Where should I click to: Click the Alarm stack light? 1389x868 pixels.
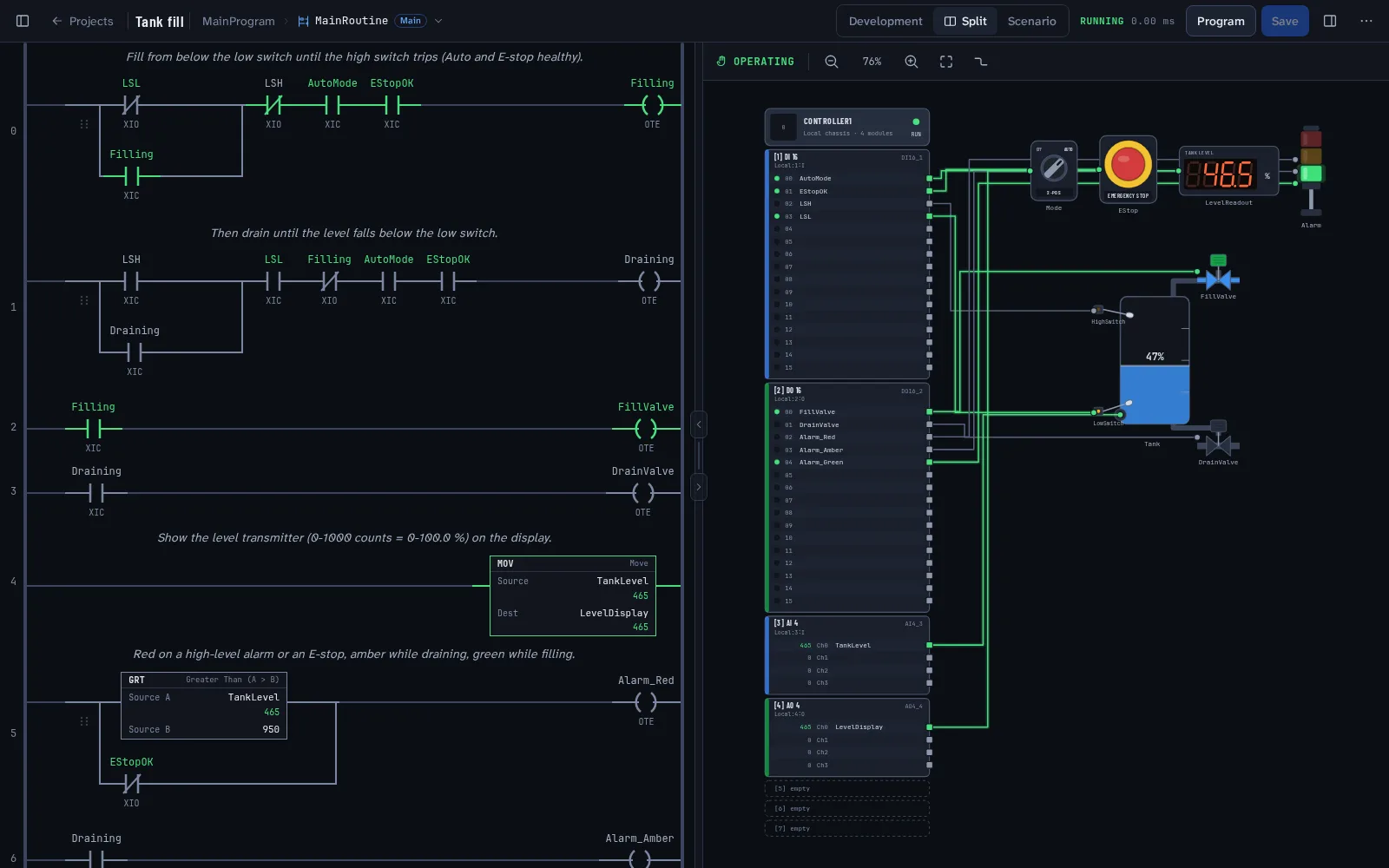pyautogui.click(x=1311, y=170)
